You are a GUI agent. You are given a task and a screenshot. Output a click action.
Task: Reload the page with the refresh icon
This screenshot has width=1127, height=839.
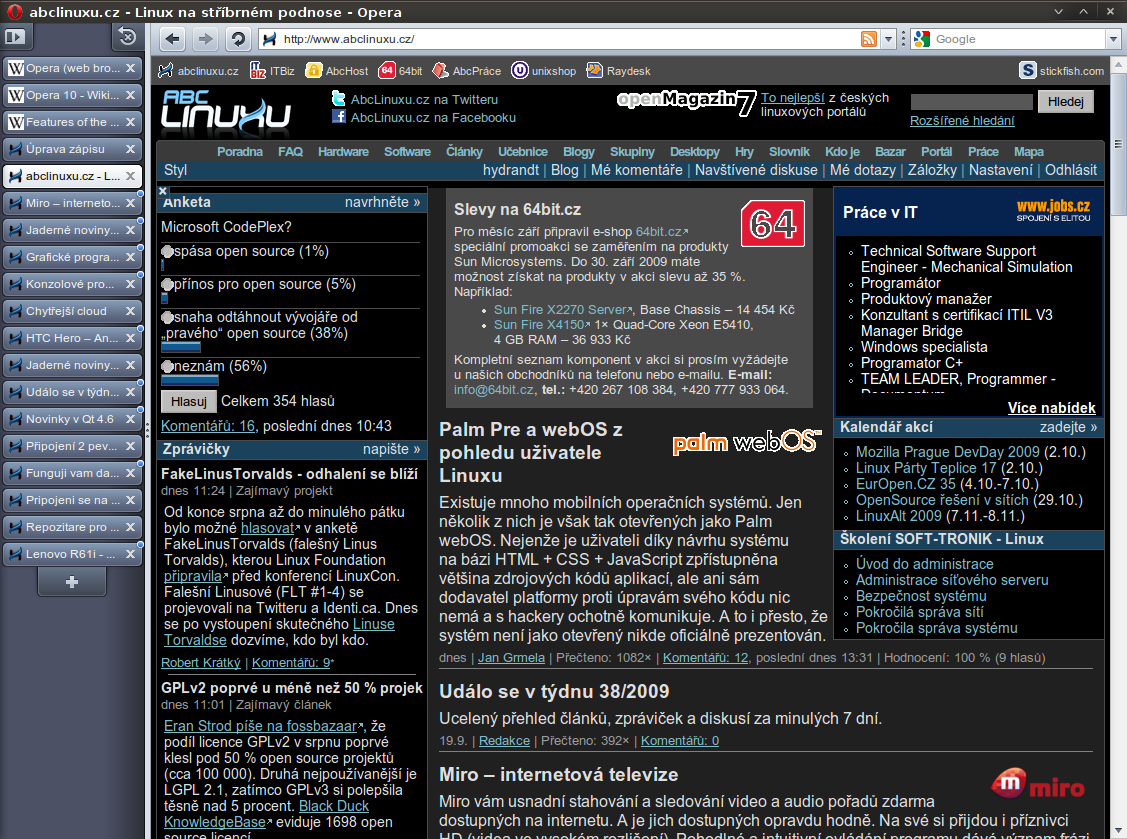point(237,39)
